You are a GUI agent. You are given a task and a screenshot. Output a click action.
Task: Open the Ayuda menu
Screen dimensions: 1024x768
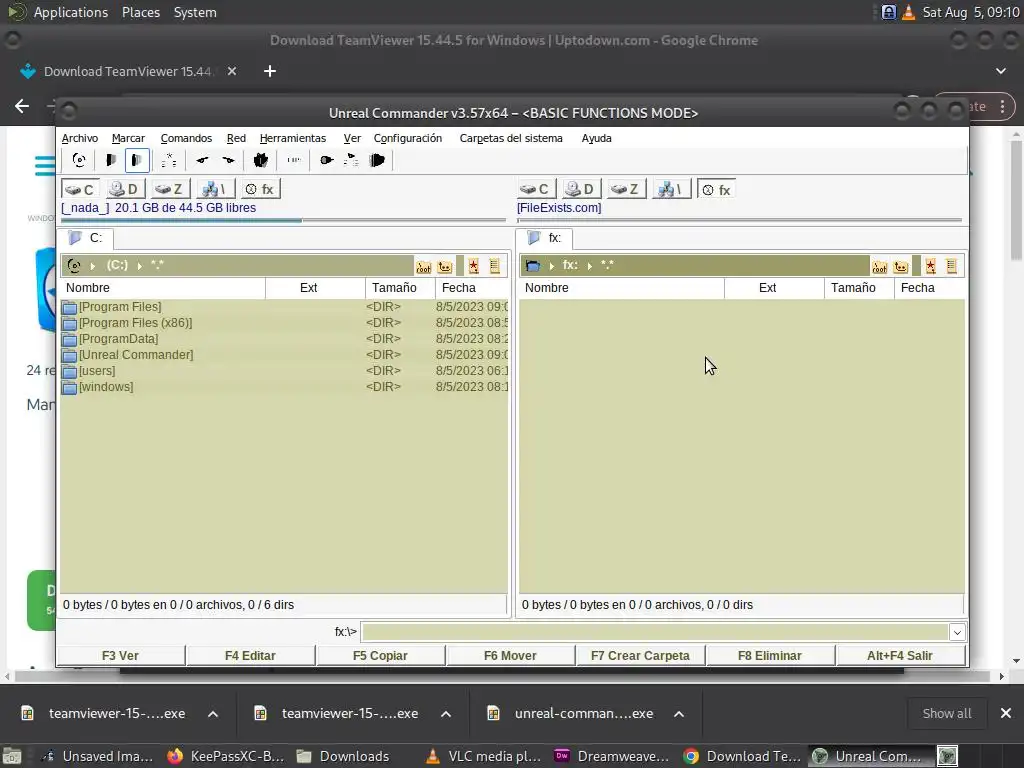(x=596, y=138)
